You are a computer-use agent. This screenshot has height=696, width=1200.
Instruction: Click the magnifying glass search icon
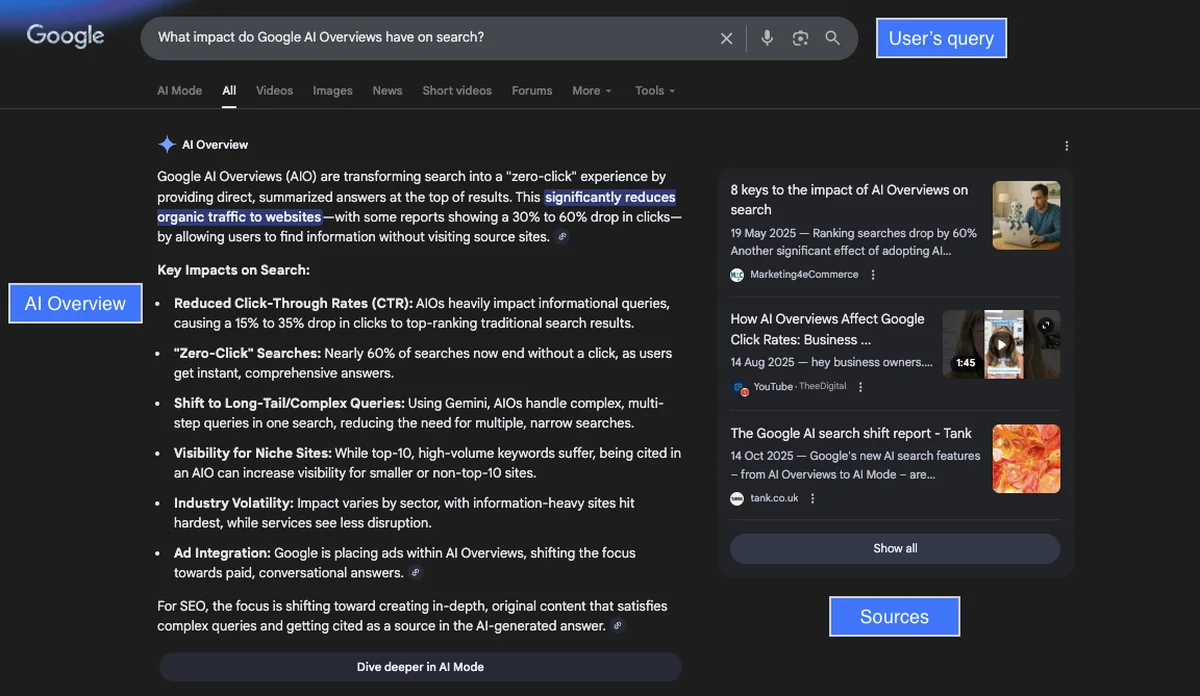[x=833, y=38]
